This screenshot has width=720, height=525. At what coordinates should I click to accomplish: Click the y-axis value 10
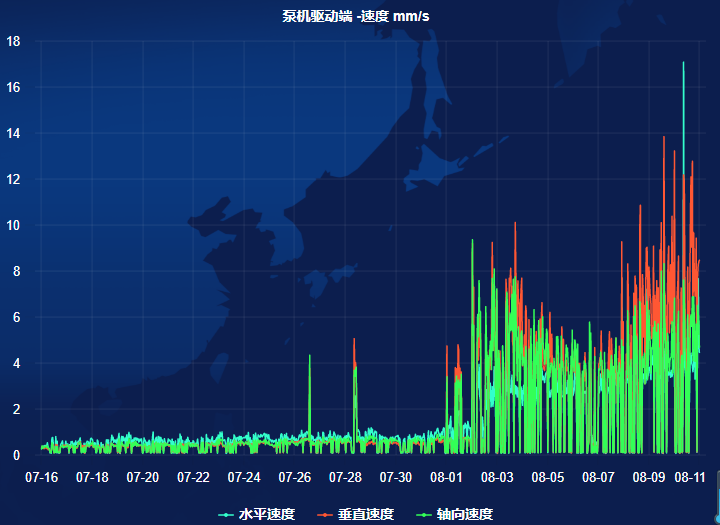13,225
